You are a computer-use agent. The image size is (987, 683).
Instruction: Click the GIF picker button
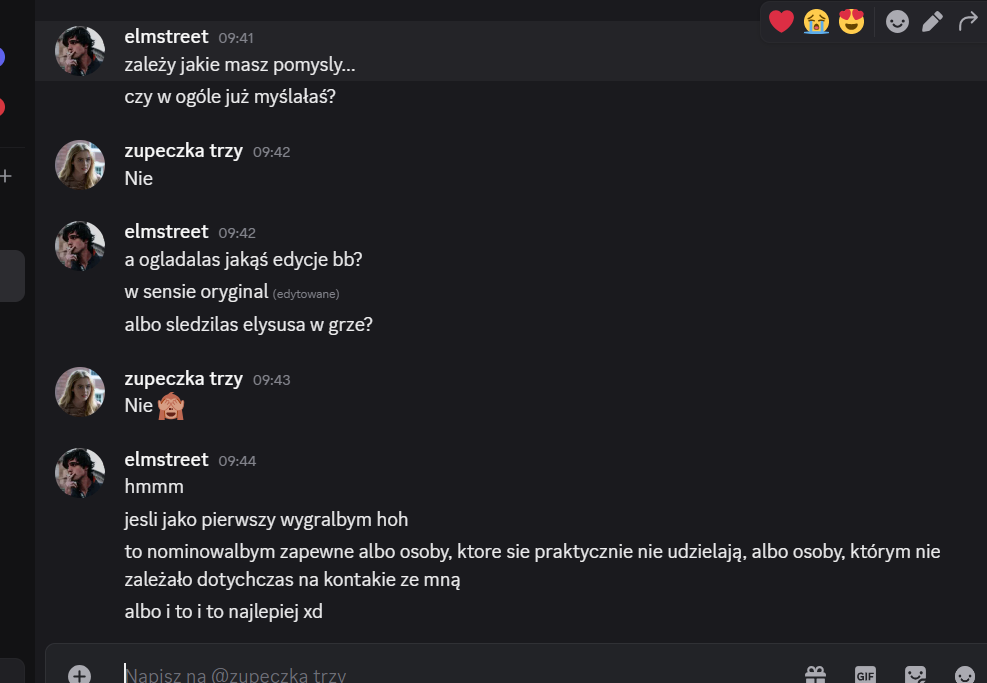pos(865,674)
